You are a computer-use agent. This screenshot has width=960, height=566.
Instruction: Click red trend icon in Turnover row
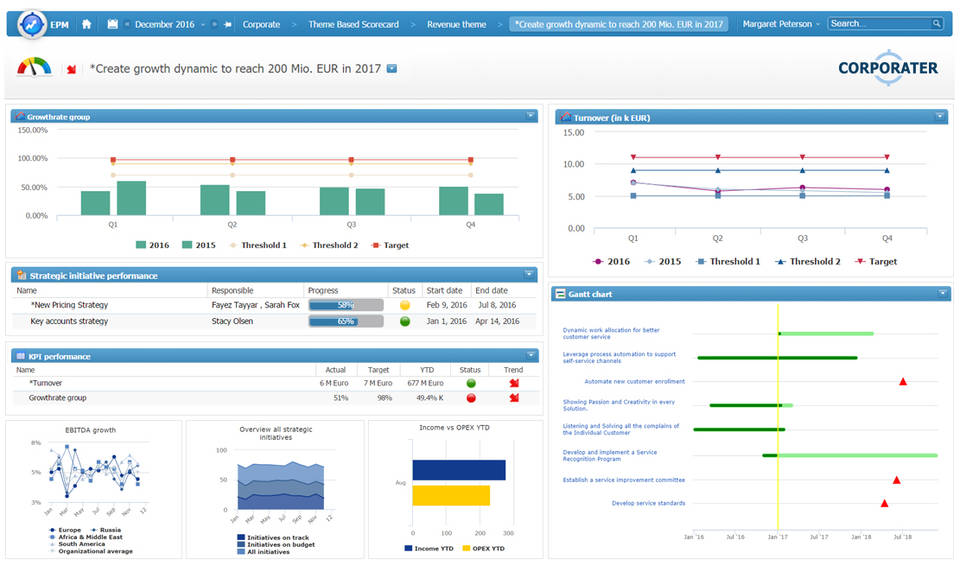[x=514, y=382]
